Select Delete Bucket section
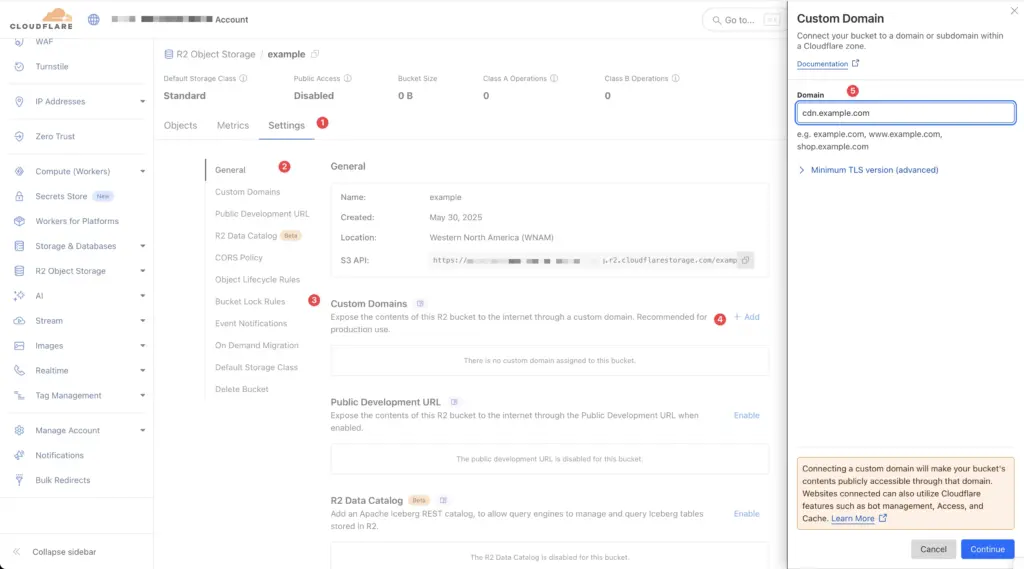The image size is (1024, 569). pyautogui.click(x=242, y=389)
